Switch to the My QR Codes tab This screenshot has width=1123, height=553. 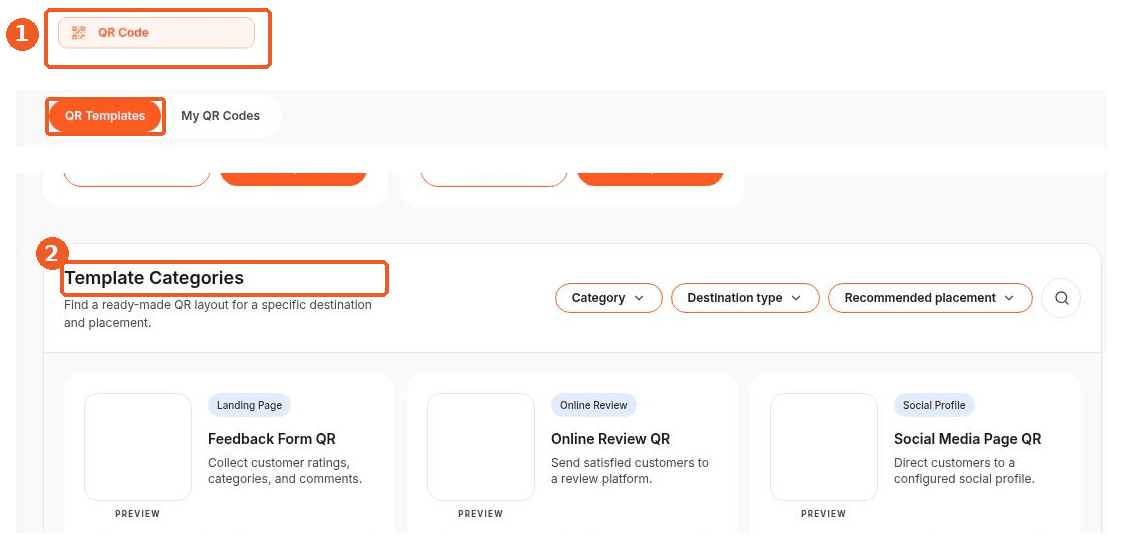221,116
